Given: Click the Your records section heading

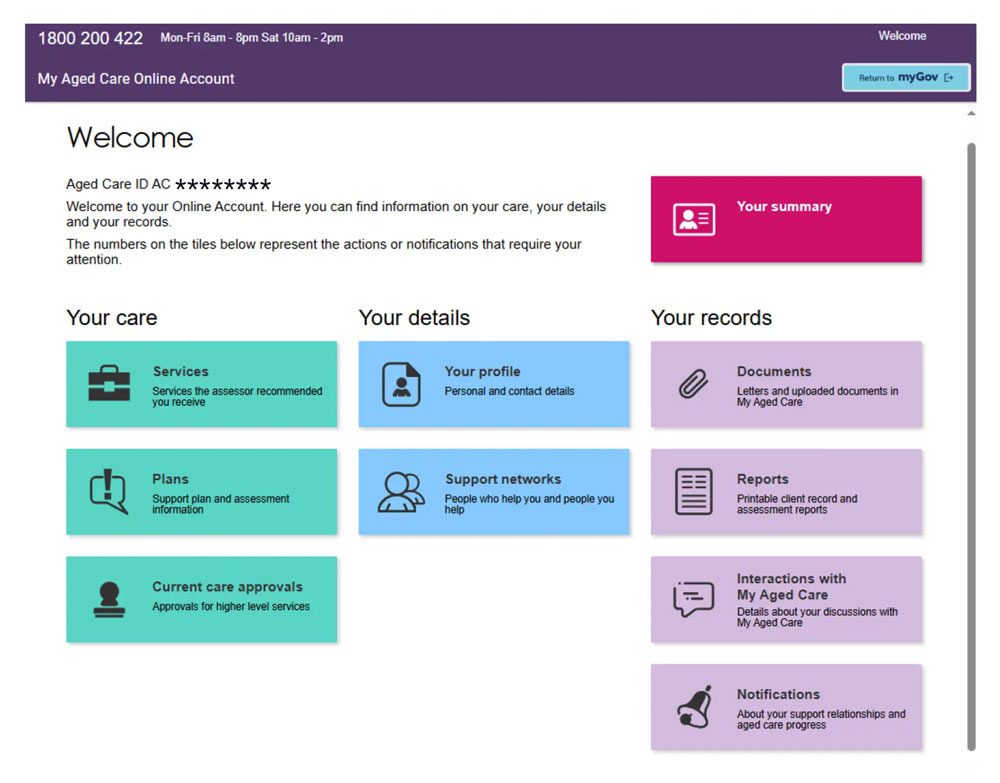Looking at the screenshot, I should coord(711,318).
